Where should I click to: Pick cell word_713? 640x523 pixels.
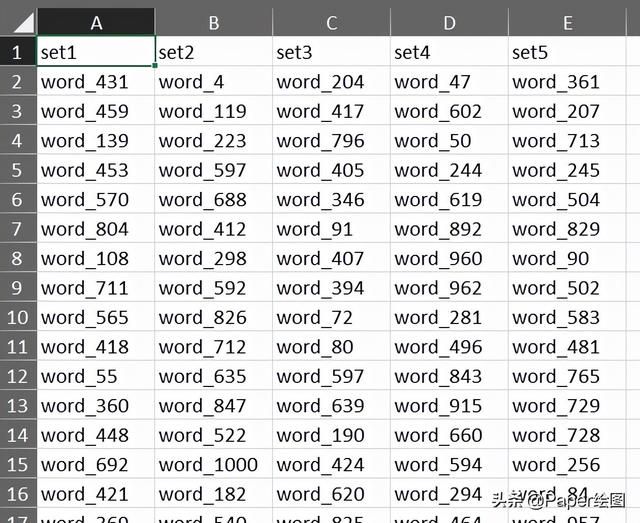[567, 140]
